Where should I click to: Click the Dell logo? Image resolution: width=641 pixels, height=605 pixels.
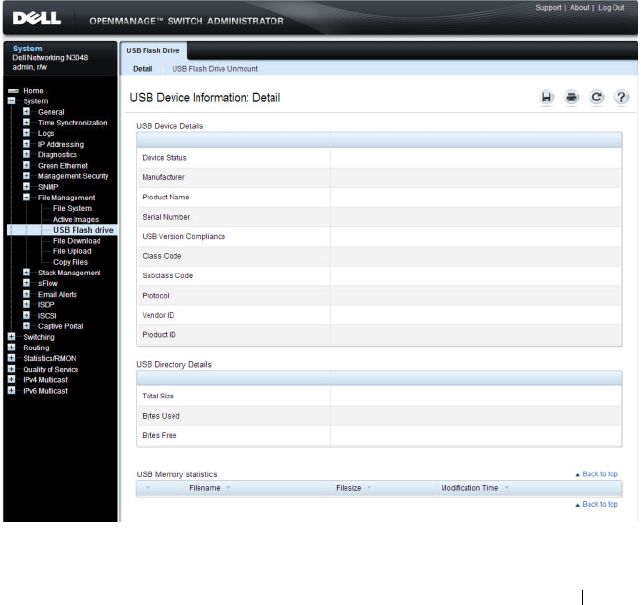coord(36,18)
